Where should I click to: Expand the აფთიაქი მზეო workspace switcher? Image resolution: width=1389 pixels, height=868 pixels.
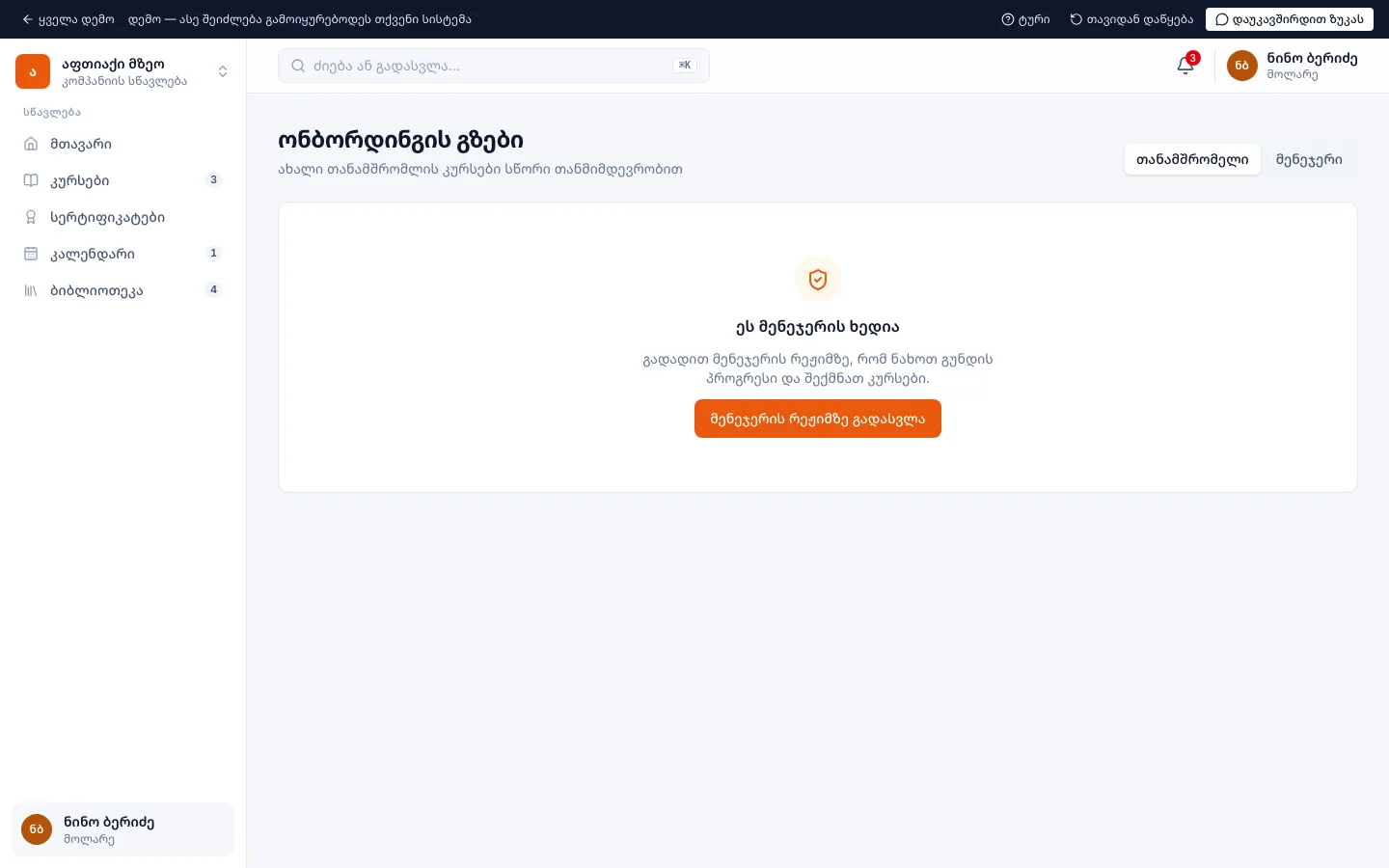click(x=123, y=71)
